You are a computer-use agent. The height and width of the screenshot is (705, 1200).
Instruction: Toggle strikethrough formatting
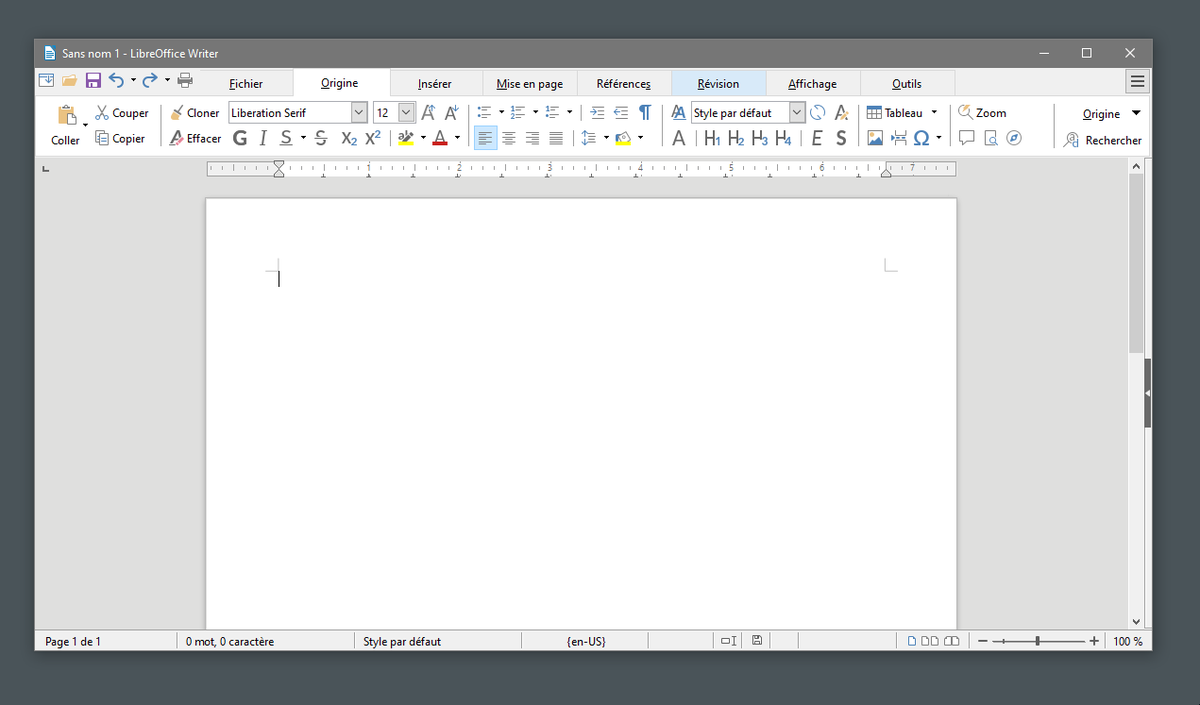tap(321, 138)
